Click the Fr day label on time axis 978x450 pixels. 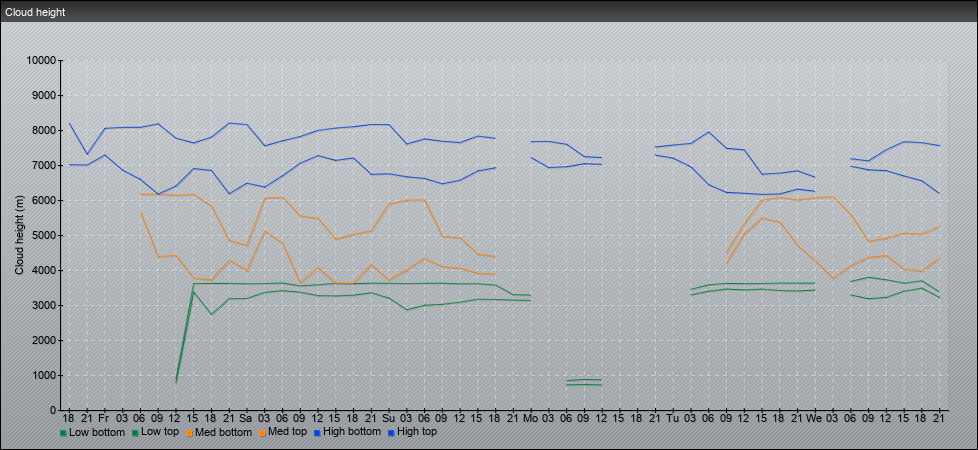104,417
